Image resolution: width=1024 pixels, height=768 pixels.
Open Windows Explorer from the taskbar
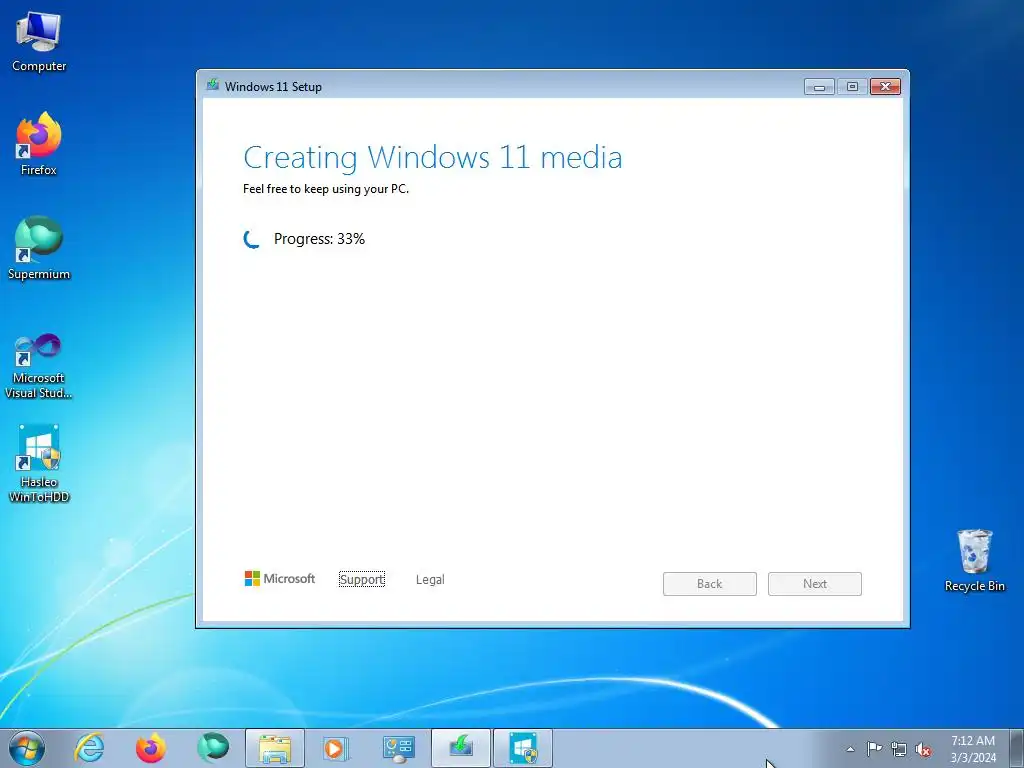click(x=275, y=748)
